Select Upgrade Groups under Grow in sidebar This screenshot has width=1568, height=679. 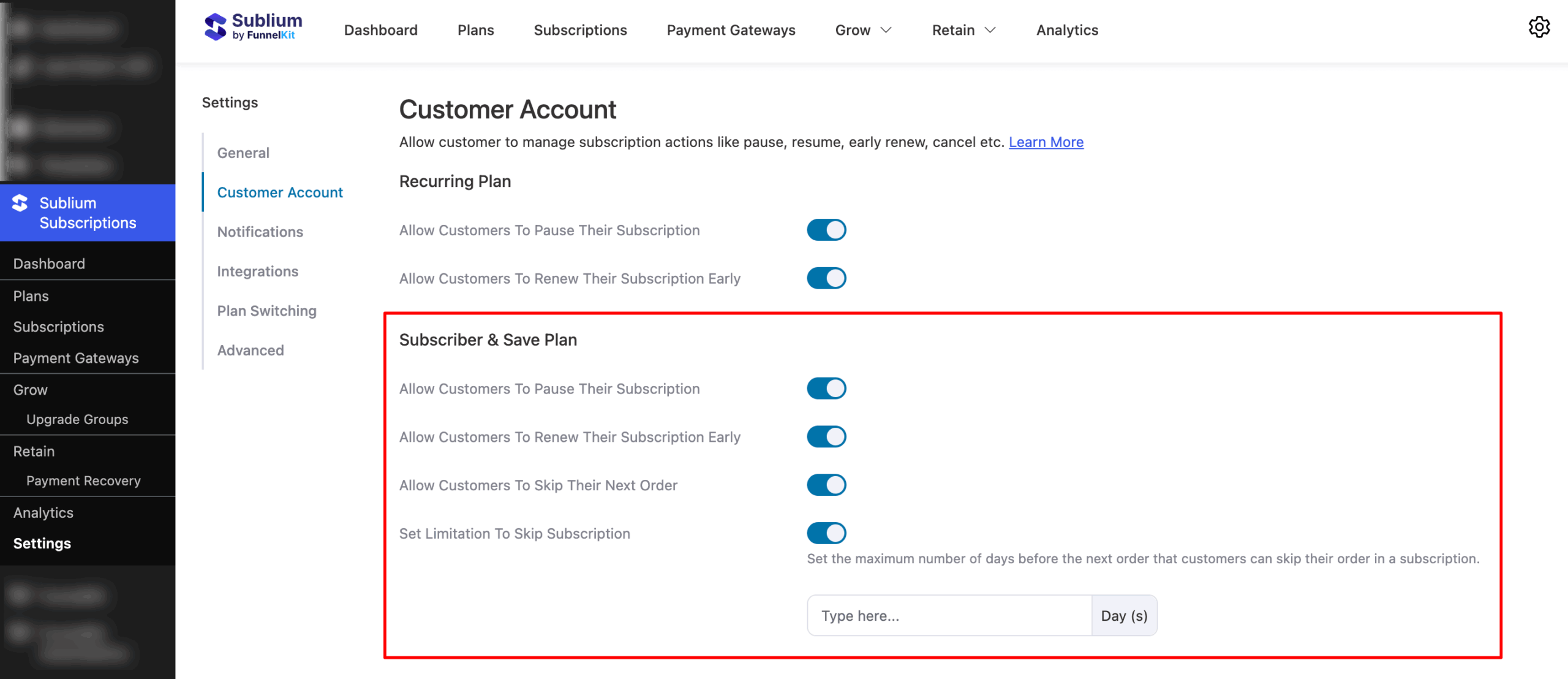77,419
